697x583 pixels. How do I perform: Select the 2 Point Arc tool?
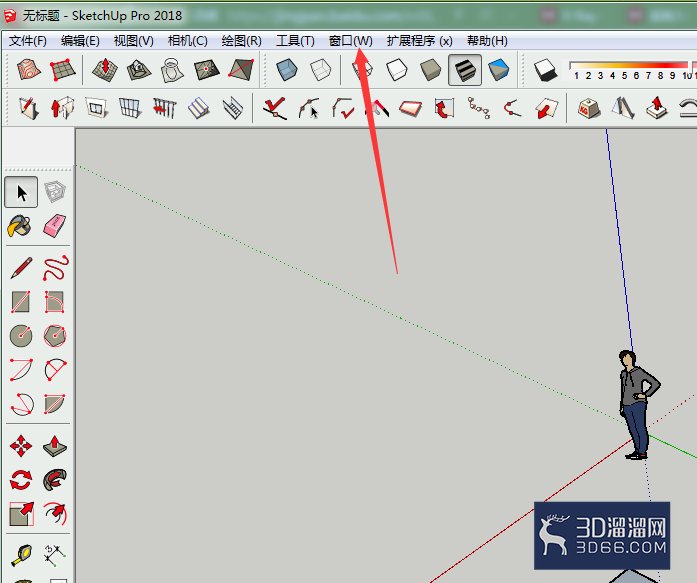56,370
